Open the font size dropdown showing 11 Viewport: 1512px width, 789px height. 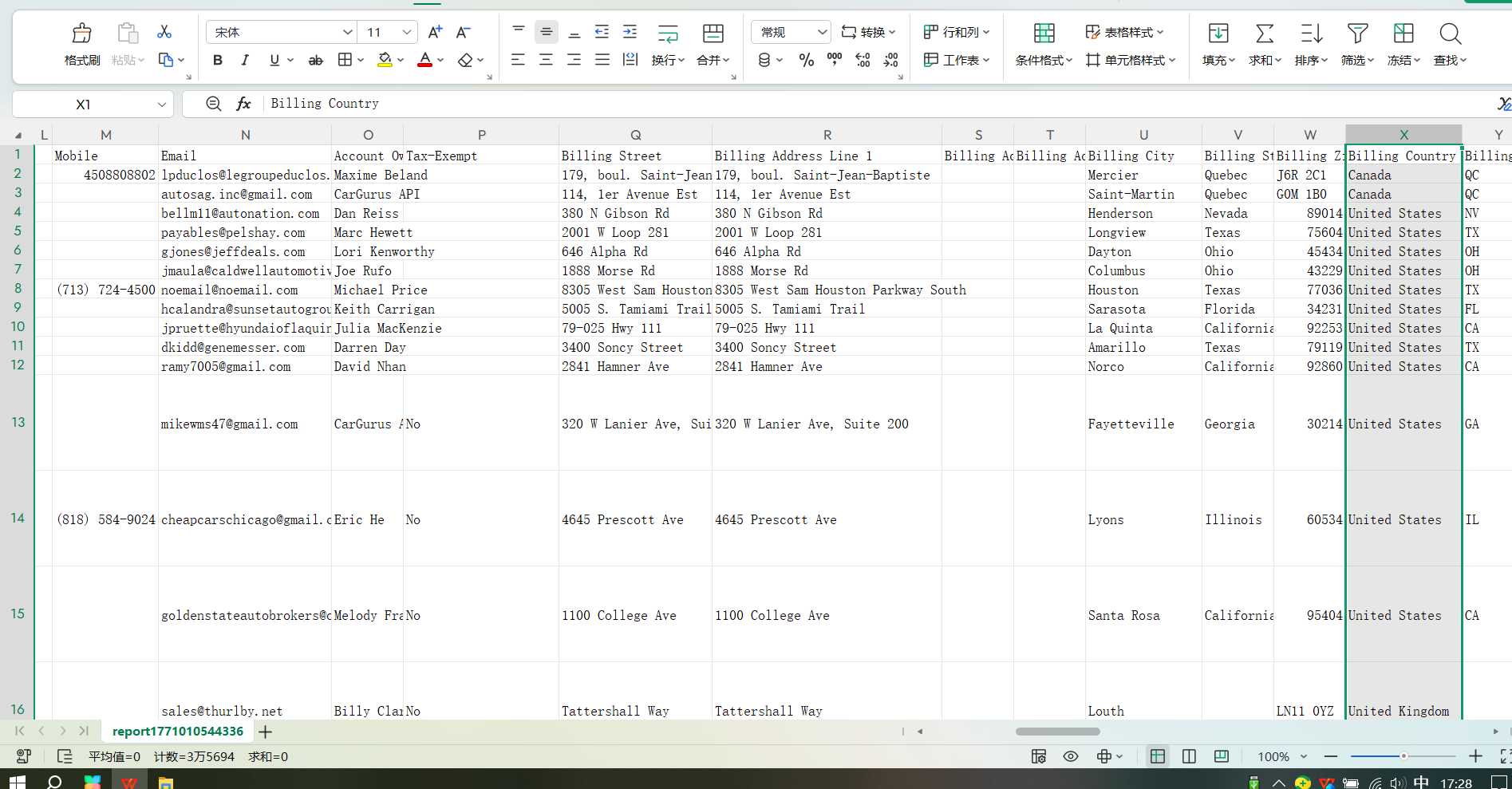click(x=407, y=32)
